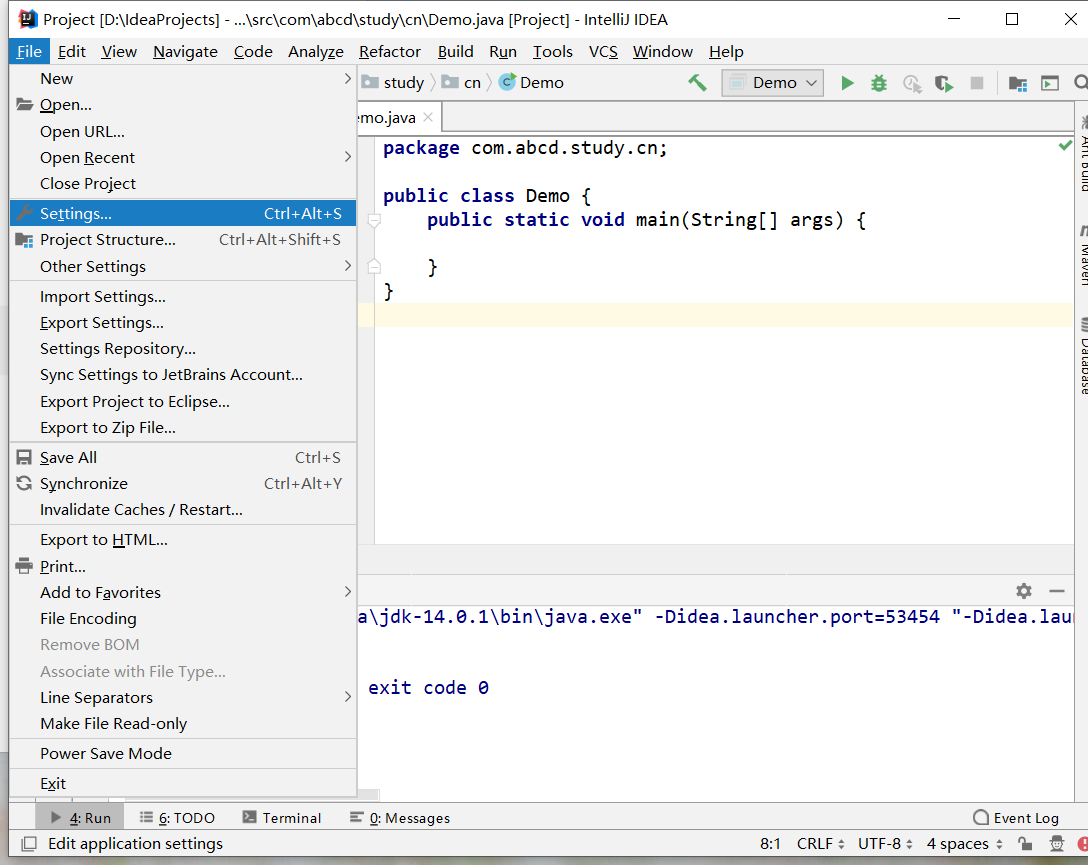The height and width of the screenshot is (865, 1088).
Task: Choose Project Structure... menu item
Action: pyautogui.click(x=183, y=239)
